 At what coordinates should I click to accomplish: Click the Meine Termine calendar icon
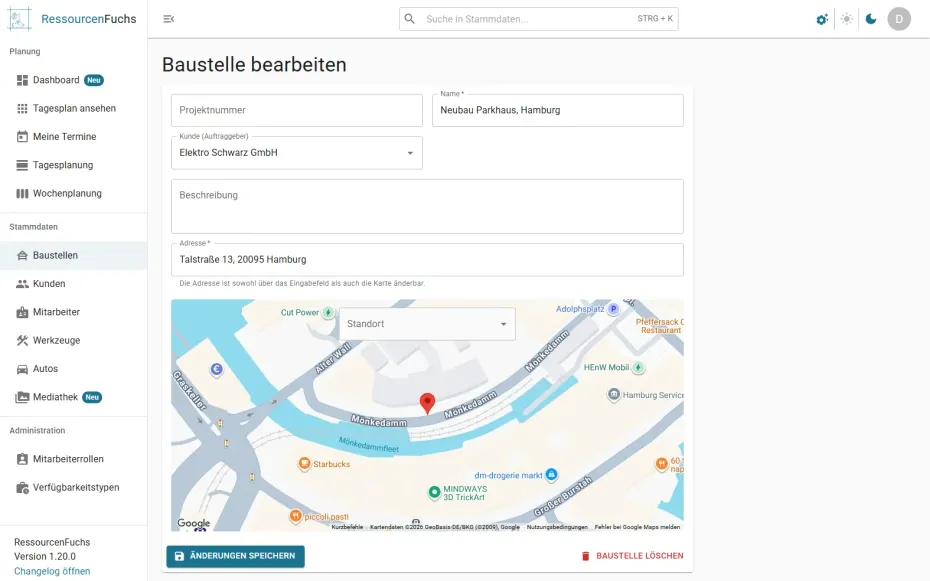(x=22, y=136)
